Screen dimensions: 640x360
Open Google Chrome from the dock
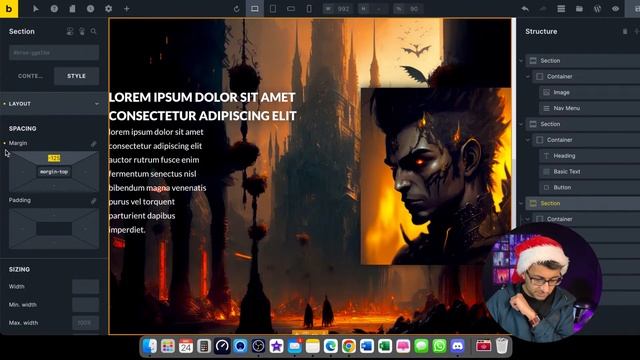click(x=349, y=346)
